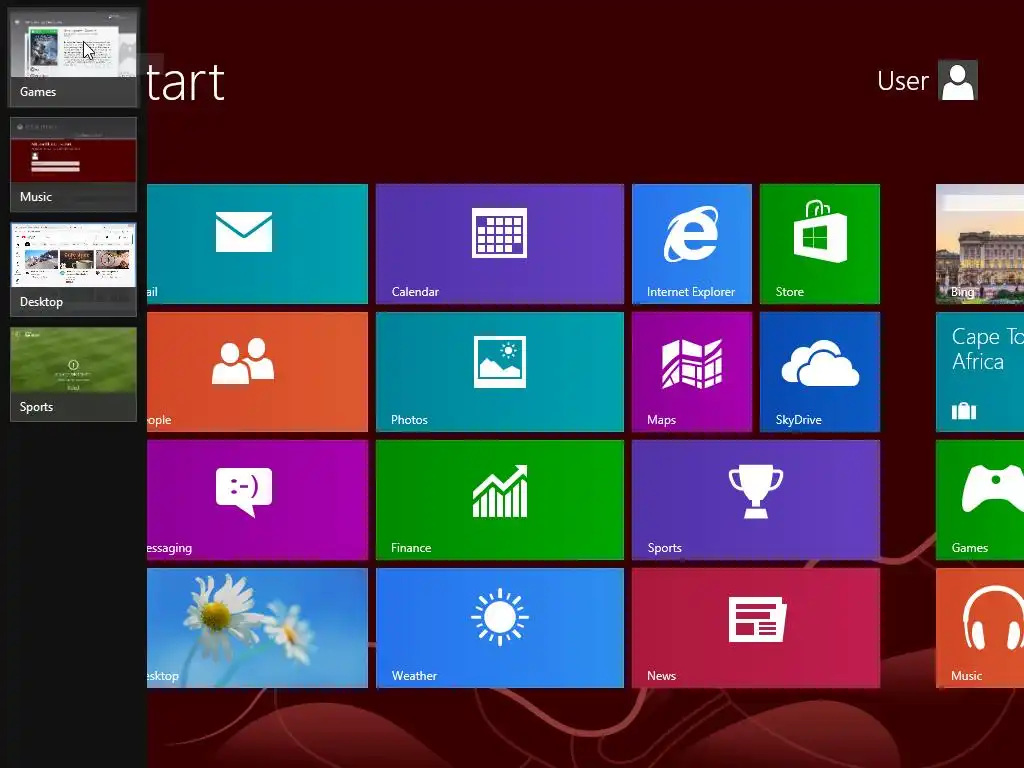
Task: Open the Music headphones tile
Action: pos(980,628)
